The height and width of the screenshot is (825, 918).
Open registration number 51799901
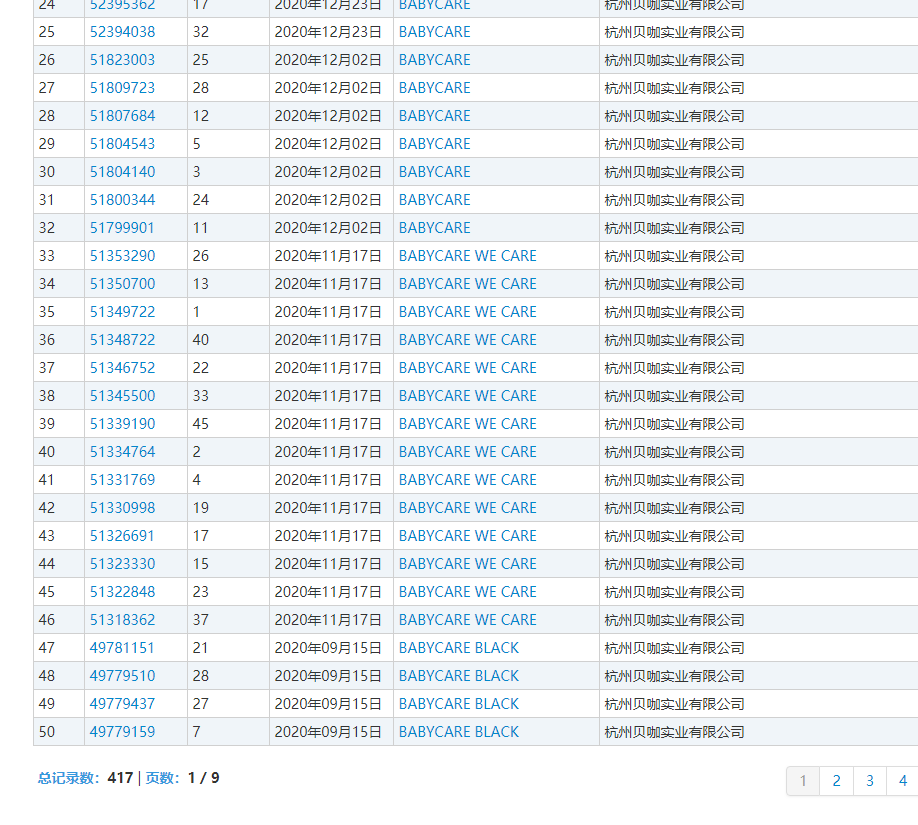122,228
